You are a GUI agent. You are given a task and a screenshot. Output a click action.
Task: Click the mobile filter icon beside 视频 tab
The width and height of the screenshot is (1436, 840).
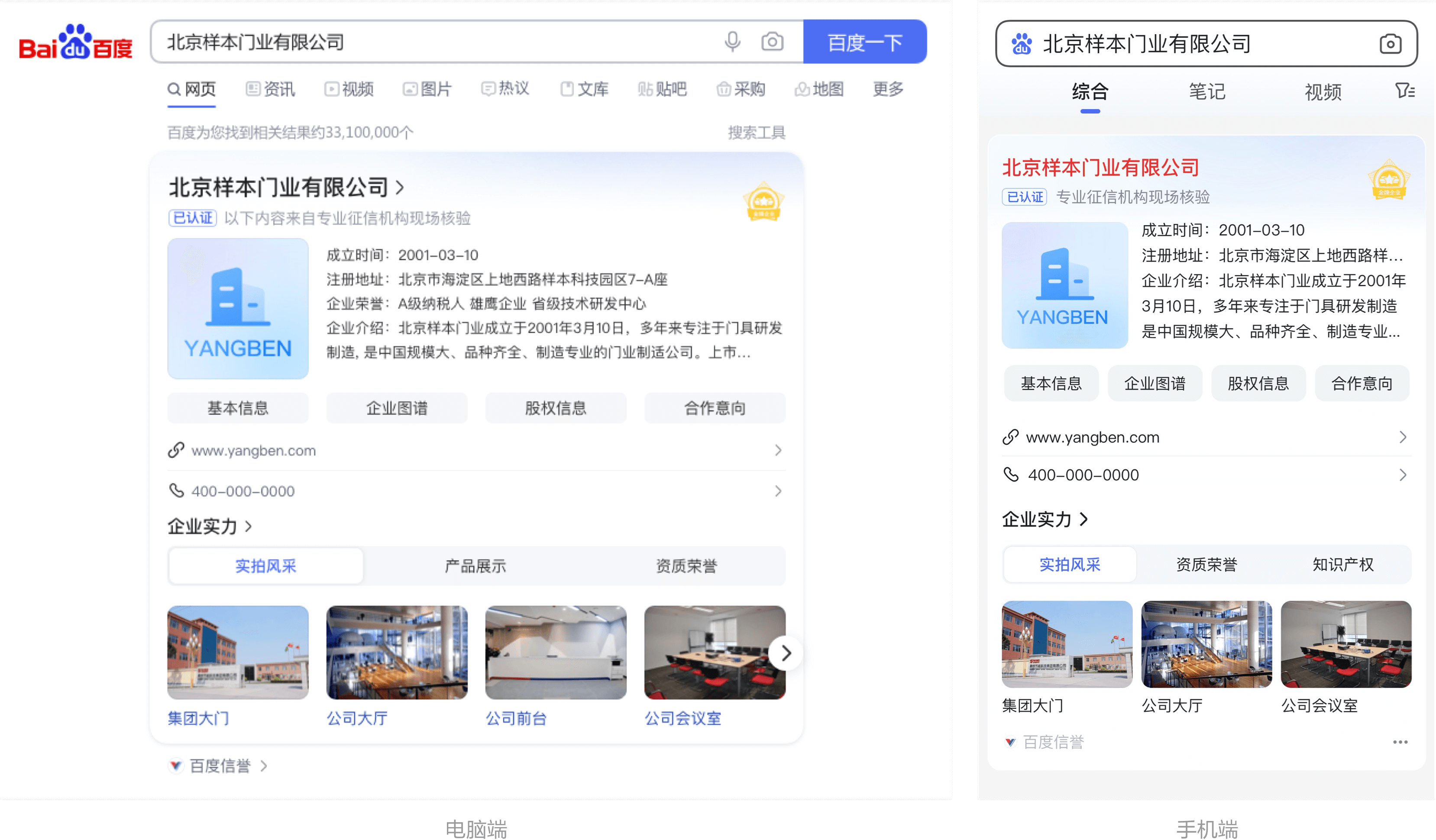point(1405,90)
